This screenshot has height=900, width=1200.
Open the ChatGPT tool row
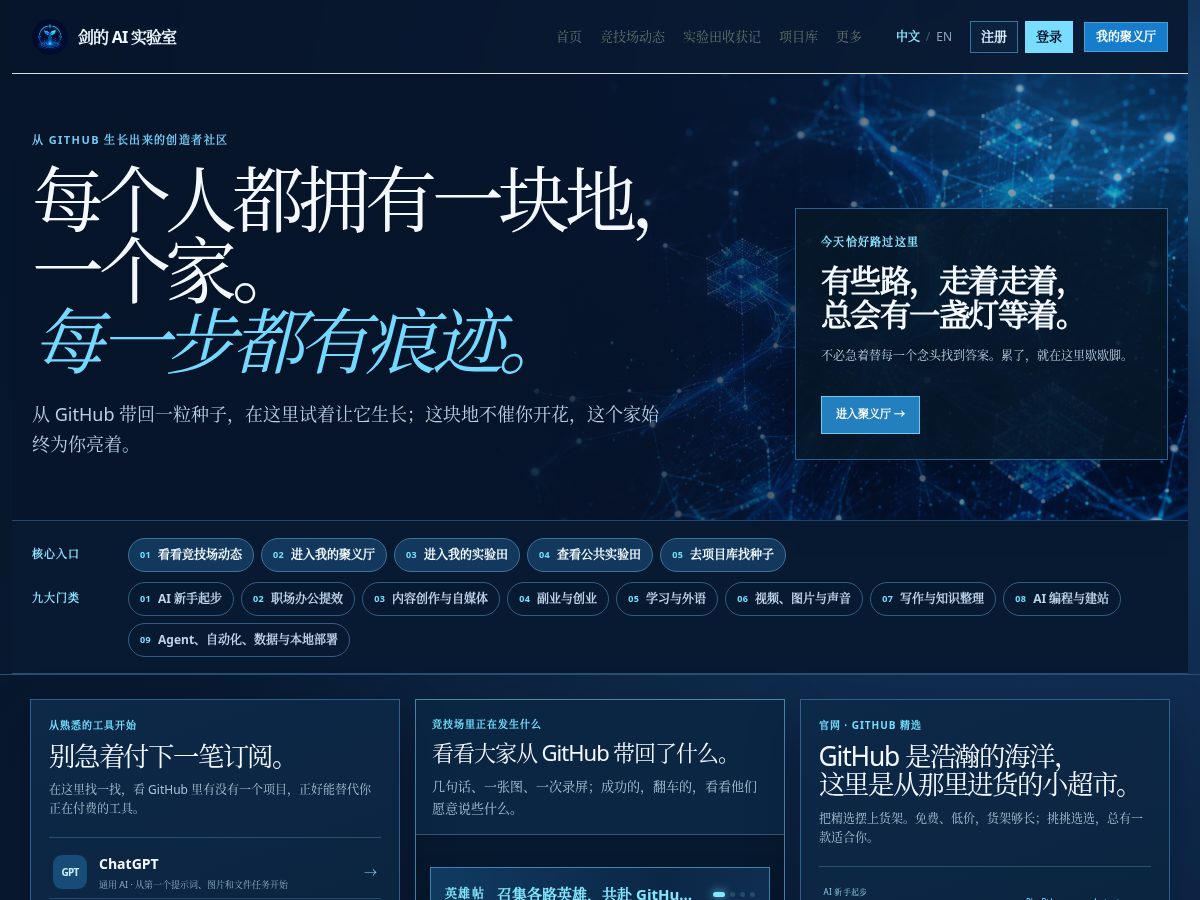pyautogui.click(x=215, y=872)
